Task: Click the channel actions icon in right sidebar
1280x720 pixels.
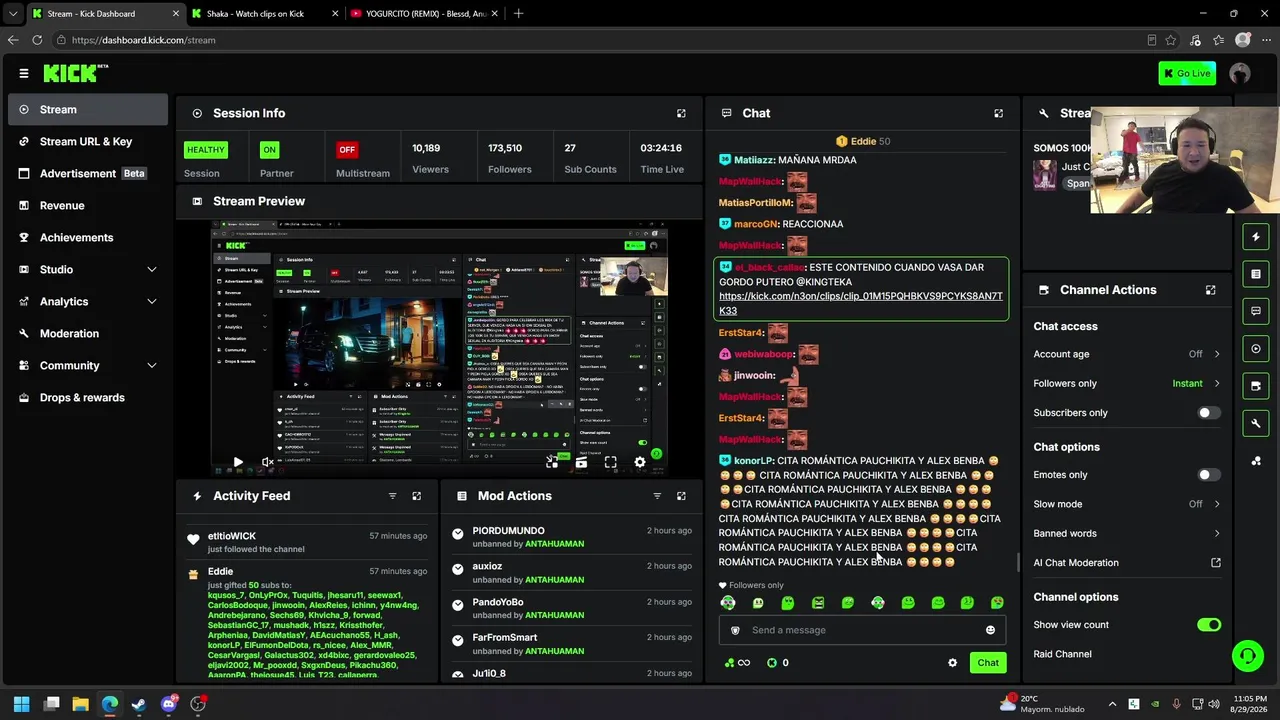Action: pyautogui.click(x=1256, y=386)
